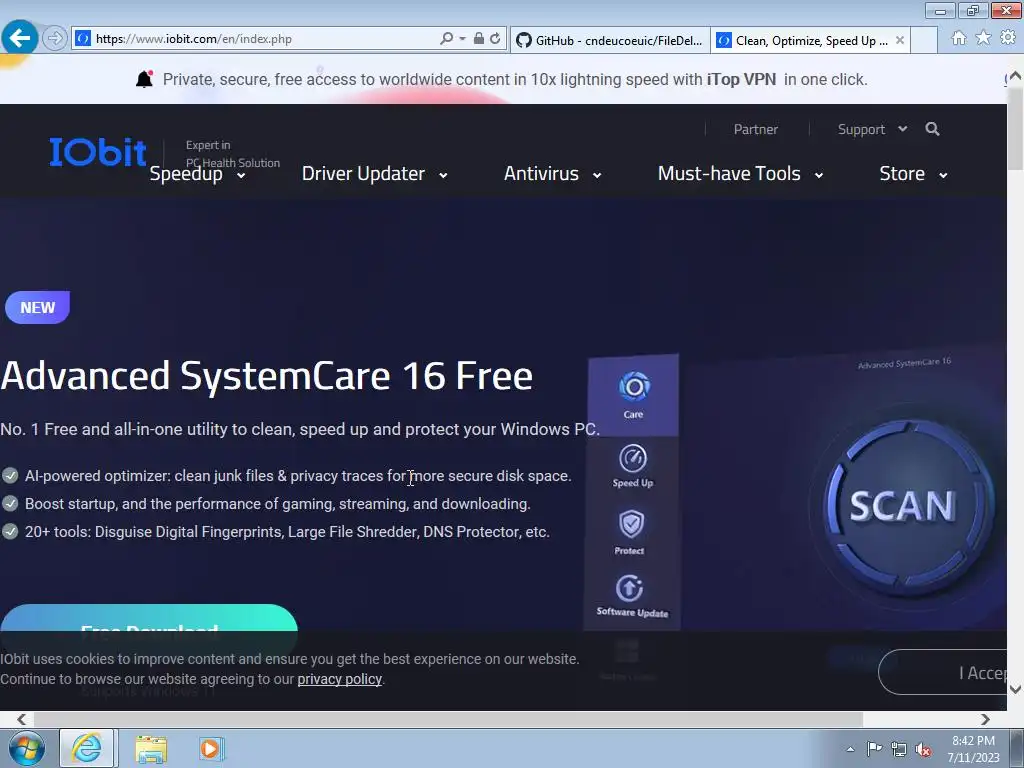Click the notification bell icon in banner

click(x=144, y=79)
